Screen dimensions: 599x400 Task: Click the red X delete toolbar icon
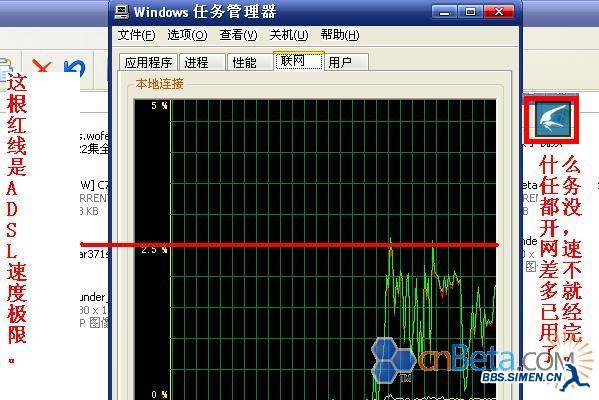pyautogui.click(x=42, y=66)
